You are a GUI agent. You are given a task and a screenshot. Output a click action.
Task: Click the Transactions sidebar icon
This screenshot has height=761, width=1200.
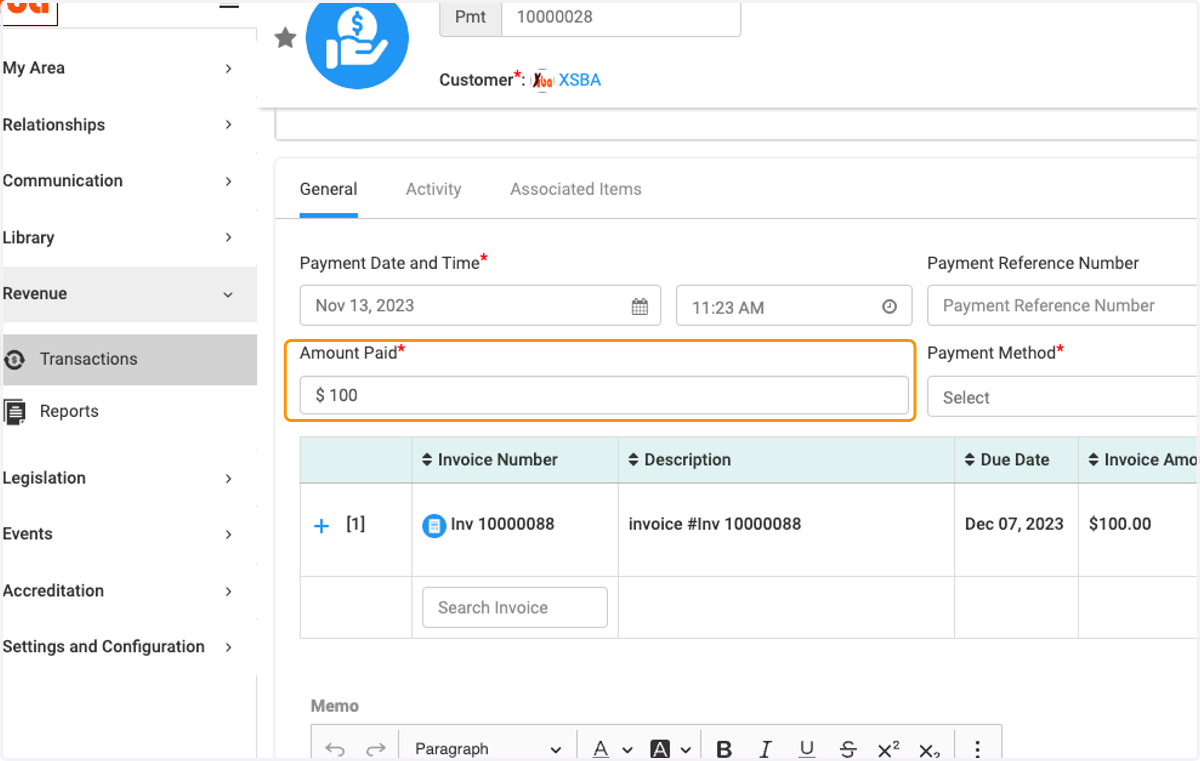14,359
